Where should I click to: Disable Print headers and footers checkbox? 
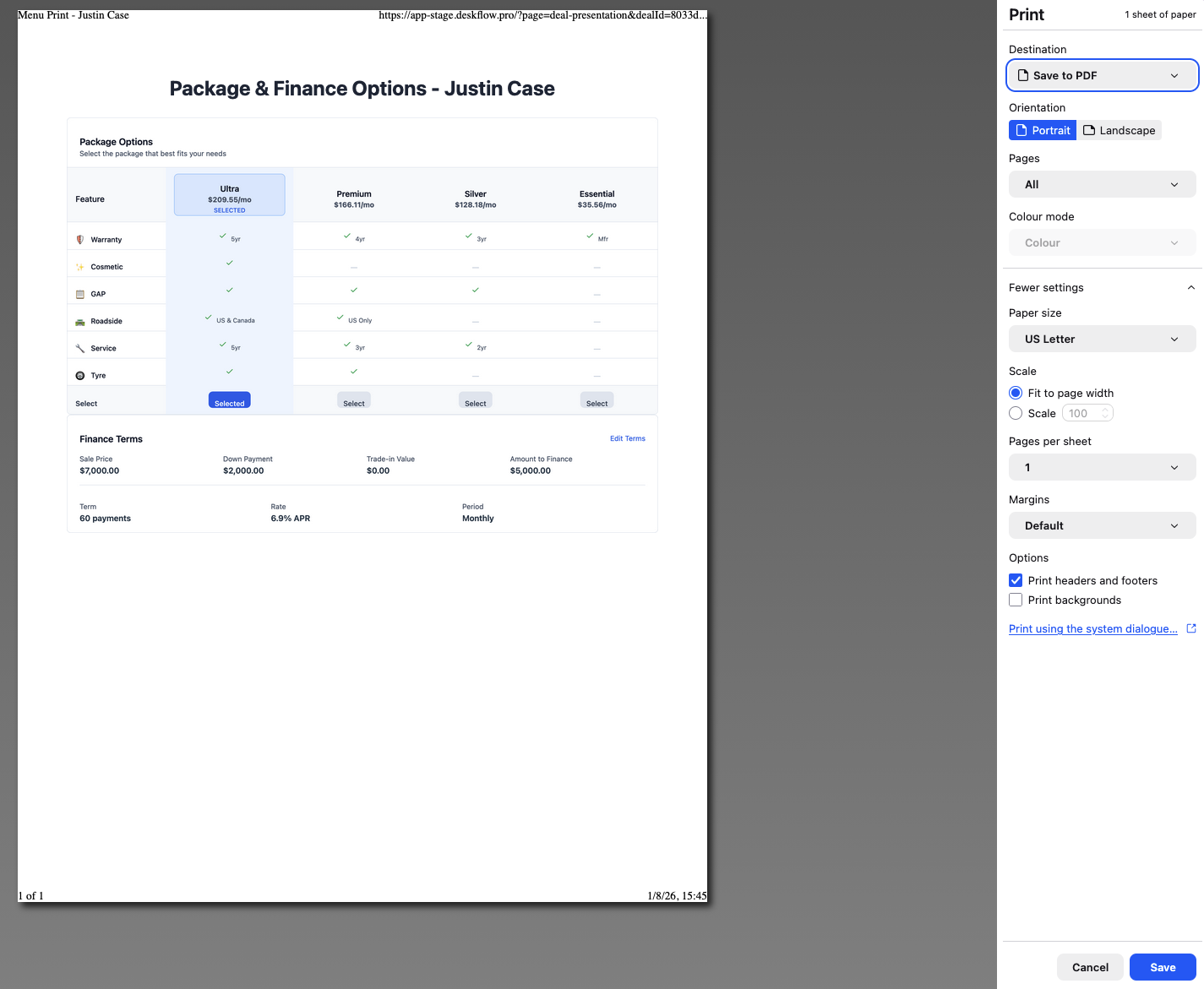(x=1016, y=580)
